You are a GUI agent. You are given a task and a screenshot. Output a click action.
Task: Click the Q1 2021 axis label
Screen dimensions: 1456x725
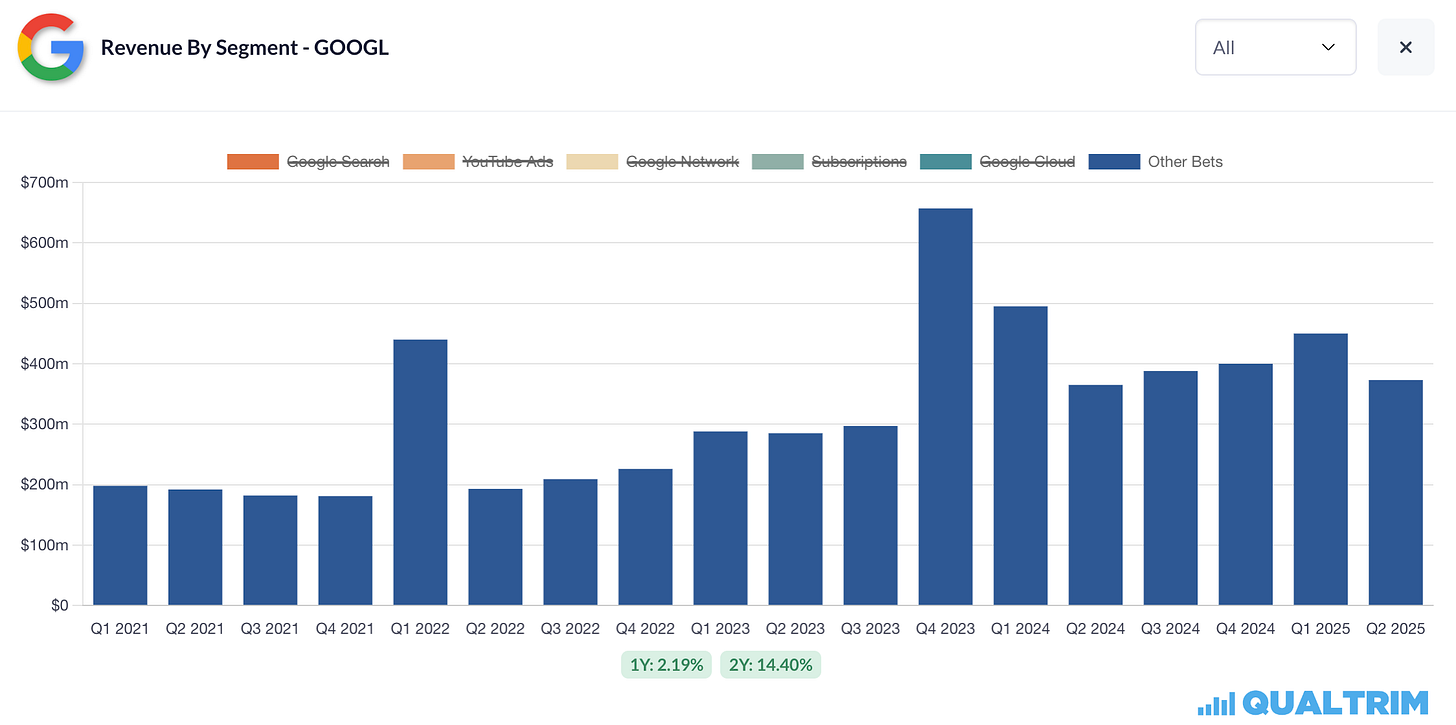[120, 629]
